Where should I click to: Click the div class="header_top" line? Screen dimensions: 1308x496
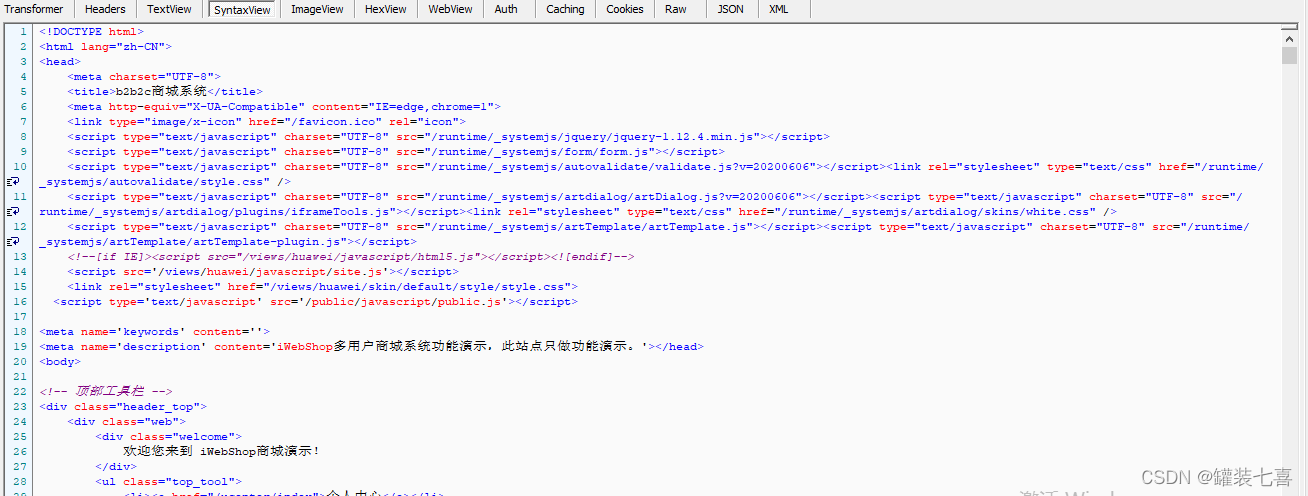pyautogui.click(x=123, y=407)
